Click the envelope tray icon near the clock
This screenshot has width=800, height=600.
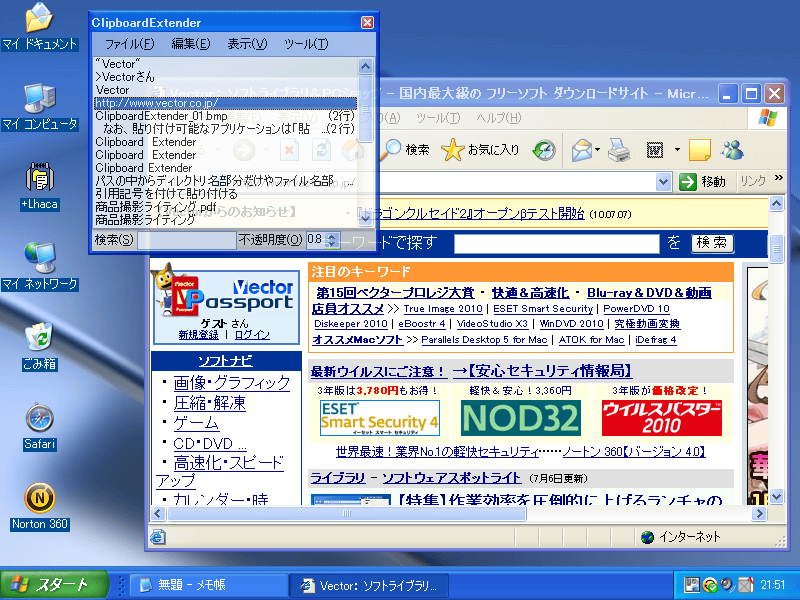click(745, 585)
